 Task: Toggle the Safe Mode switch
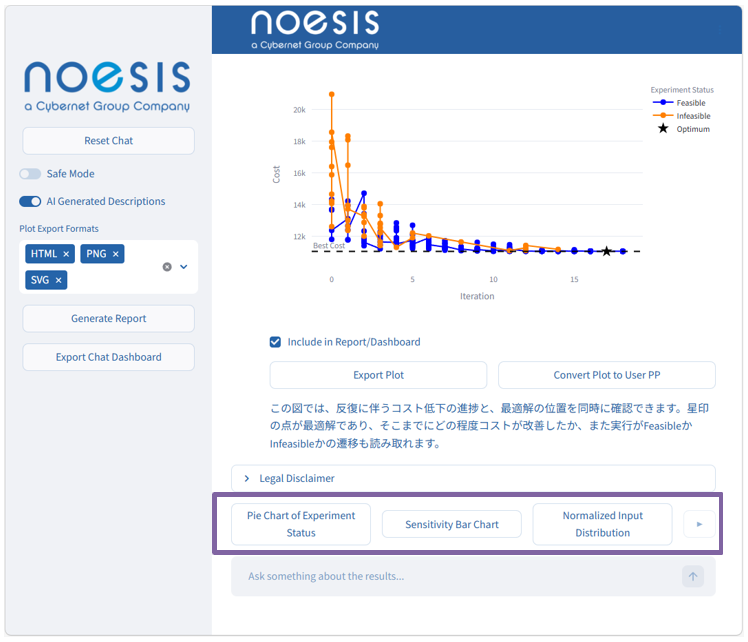point(30,174)
